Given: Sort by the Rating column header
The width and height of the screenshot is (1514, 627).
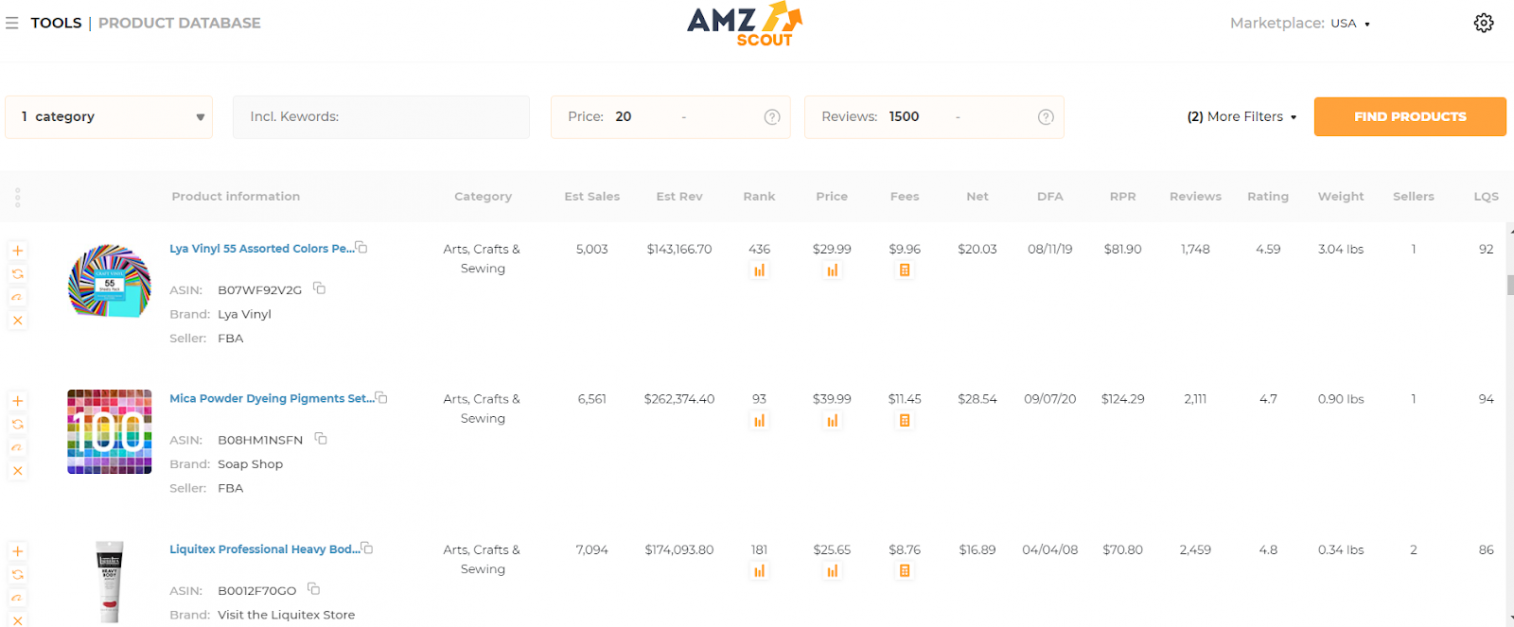Looking at the screenshot, I should point(1268,197).
